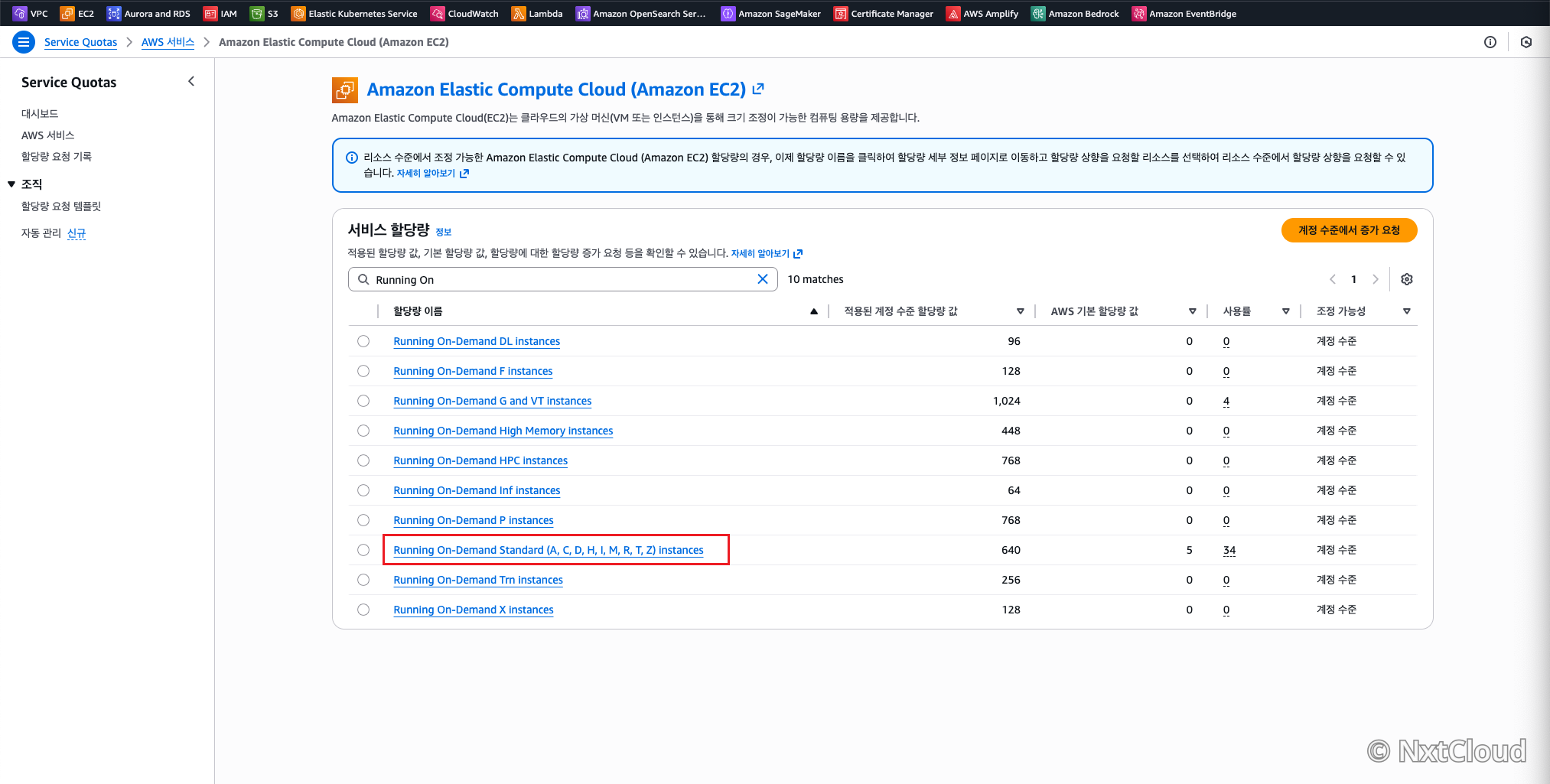
Task: Select radio for HPC instances
Action: (x=363, y=460)
